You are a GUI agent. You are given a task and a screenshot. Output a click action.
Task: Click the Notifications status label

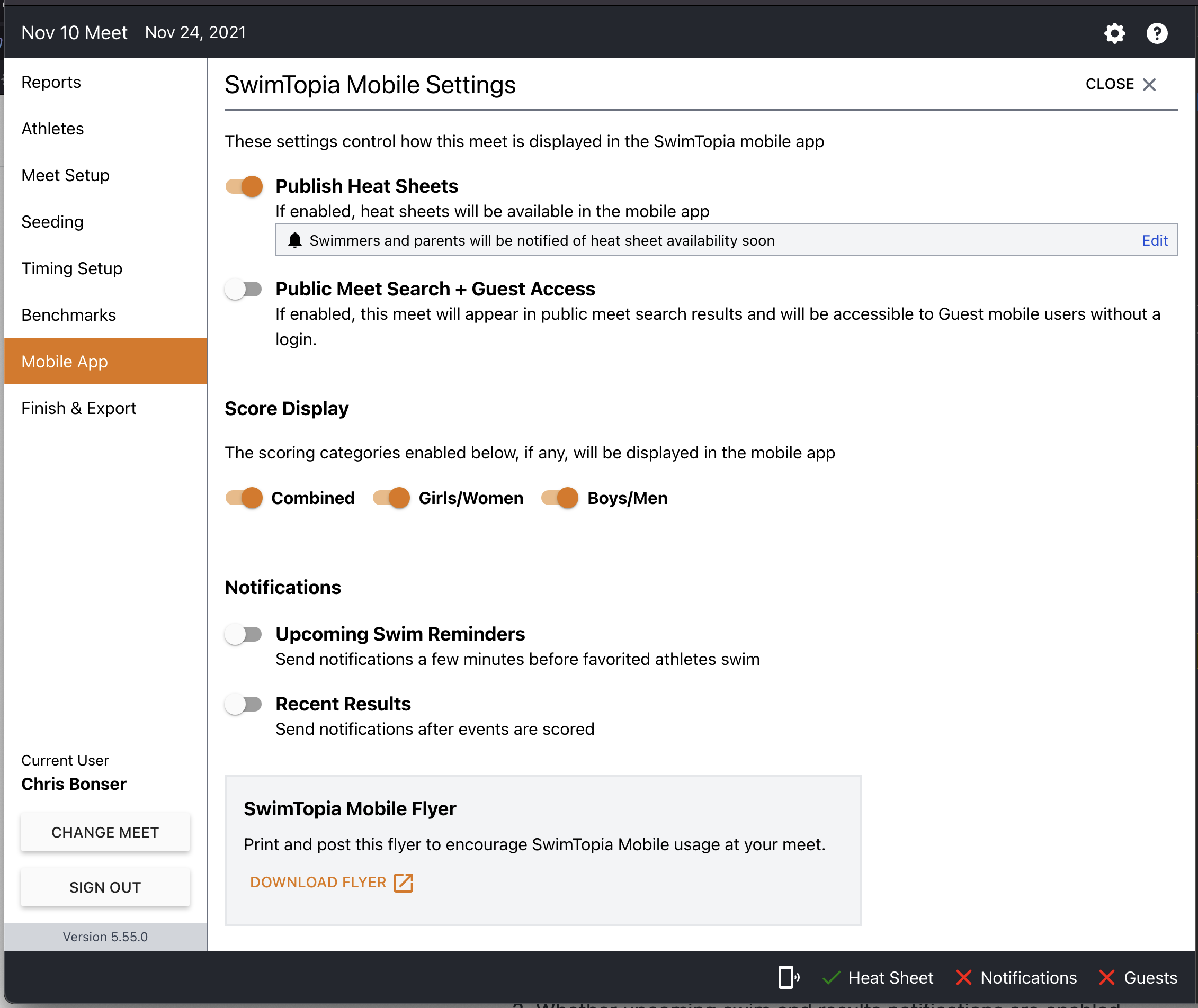1028,978
